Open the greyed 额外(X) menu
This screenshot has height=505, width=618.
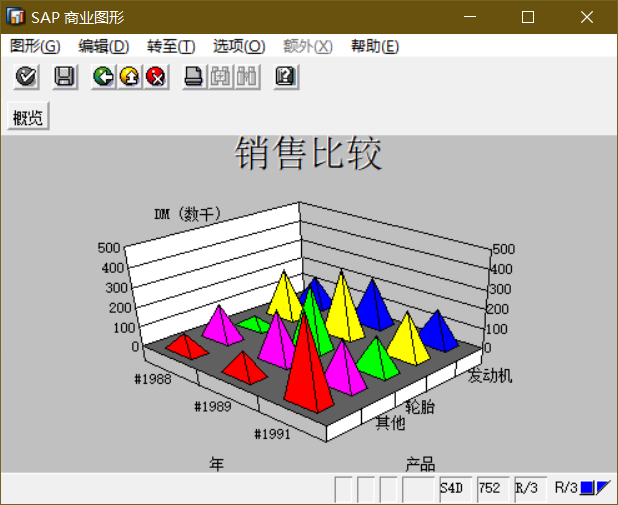[308, 46]
